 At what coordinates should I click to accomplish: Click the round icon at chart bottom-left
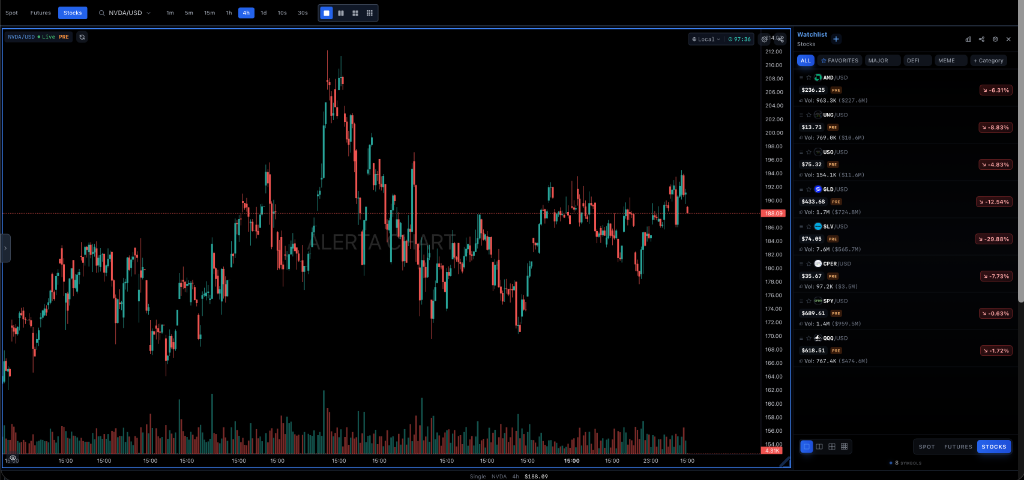point(12,458)
